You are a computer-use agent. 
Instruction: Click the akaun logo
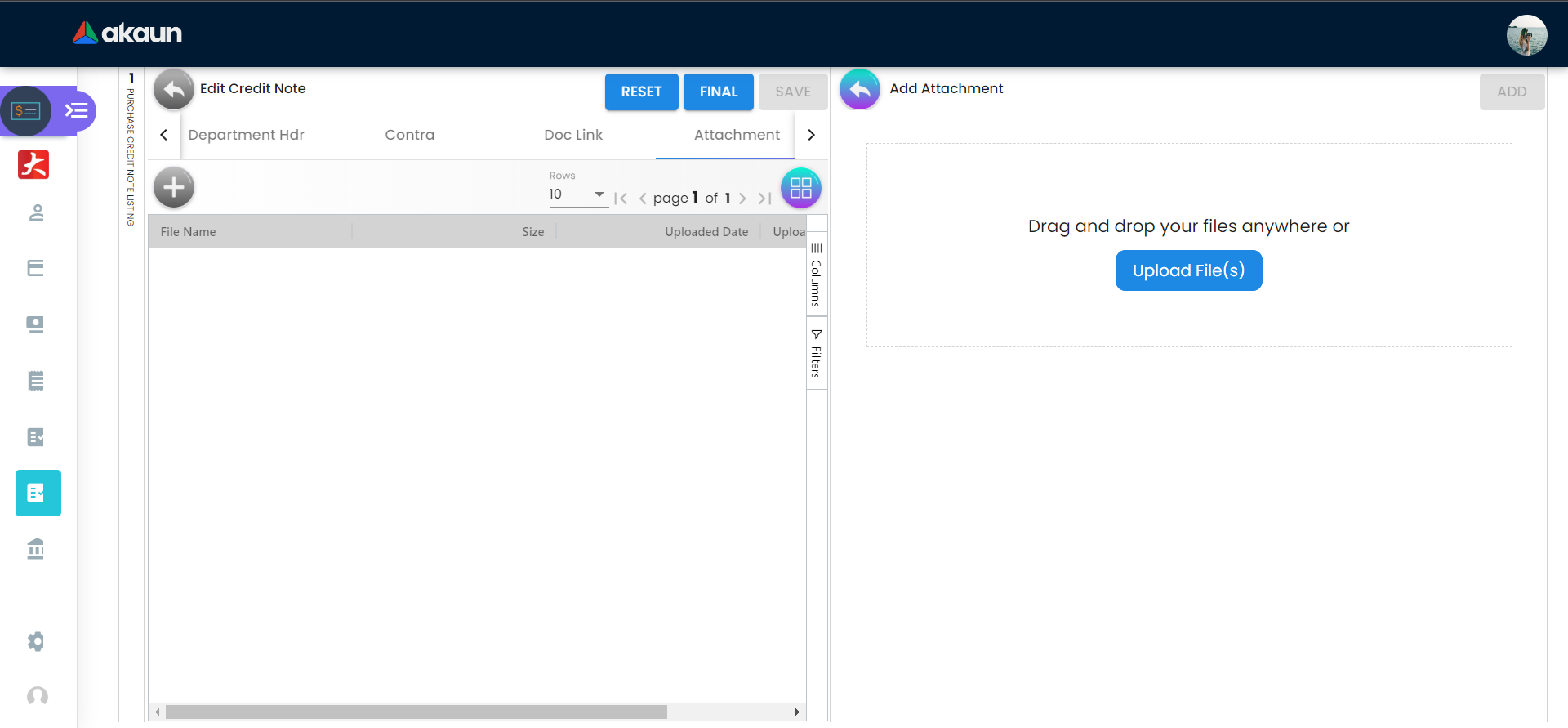[x=127, y=33]
